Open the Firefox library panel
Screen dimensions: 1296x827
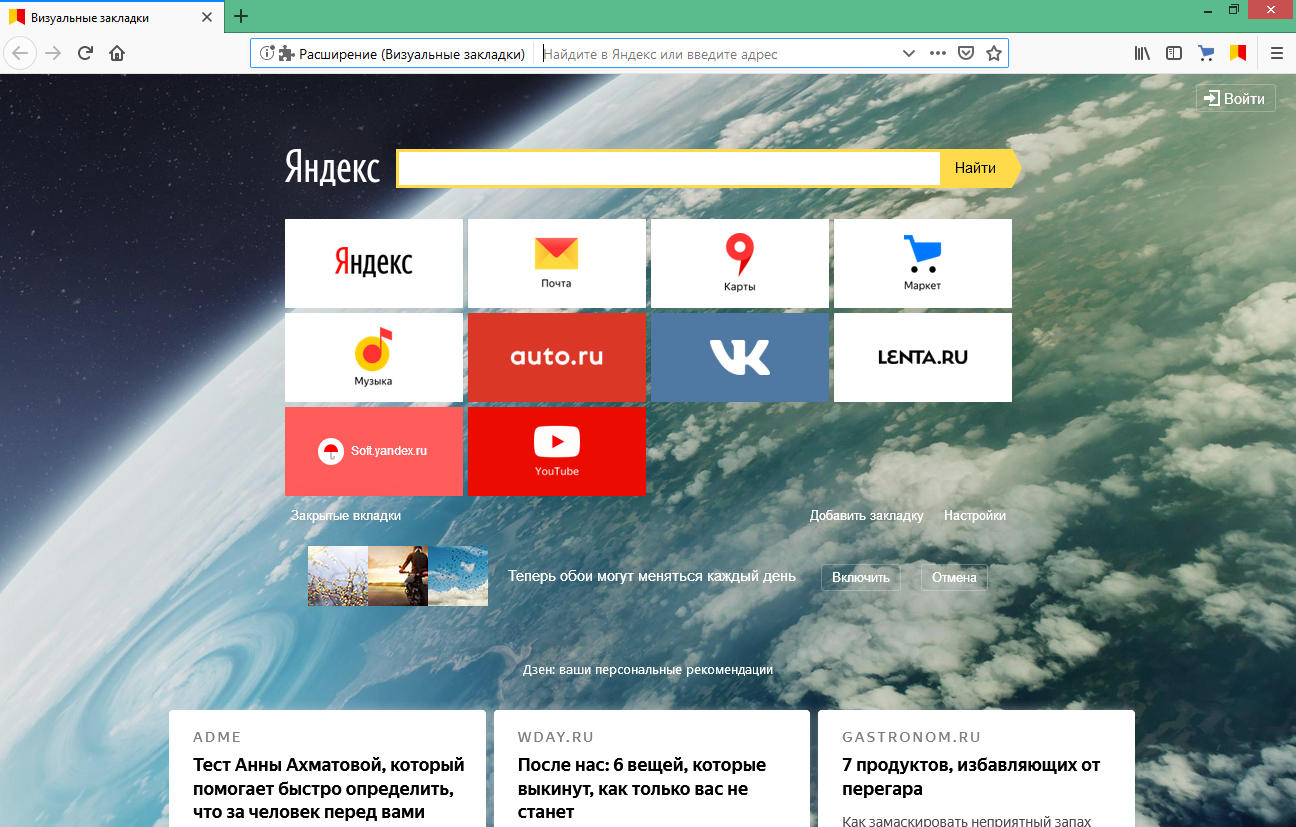[1141, 53]
